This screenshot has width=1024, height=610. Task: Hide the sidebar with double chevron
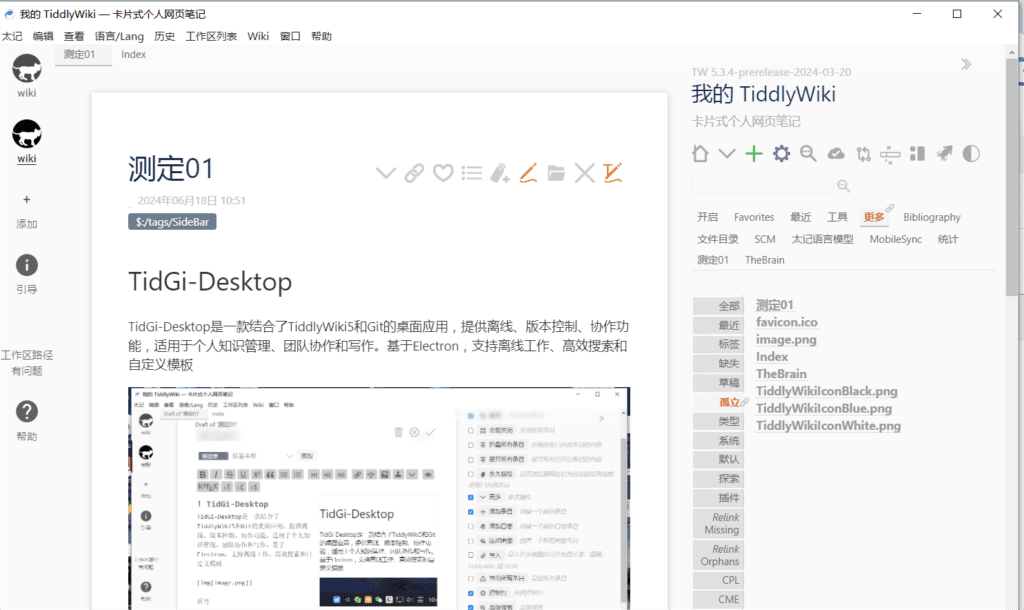pyautogui.click(x=967, y=64)
